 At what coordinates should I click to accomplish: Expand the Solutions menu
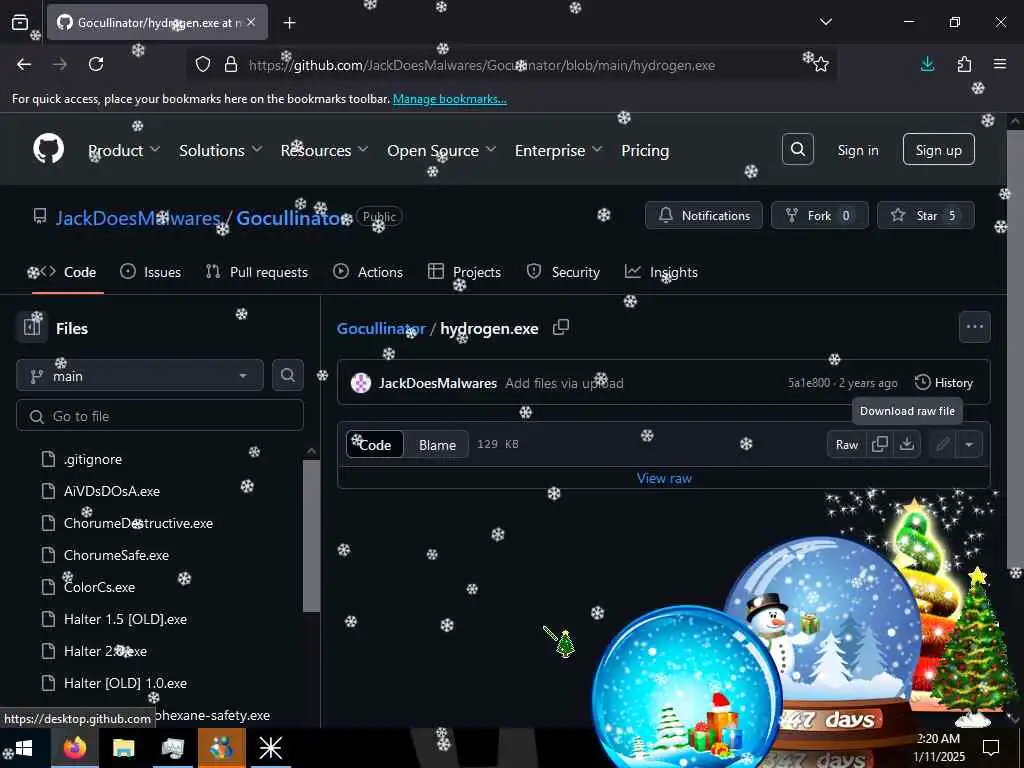[221, 150]
